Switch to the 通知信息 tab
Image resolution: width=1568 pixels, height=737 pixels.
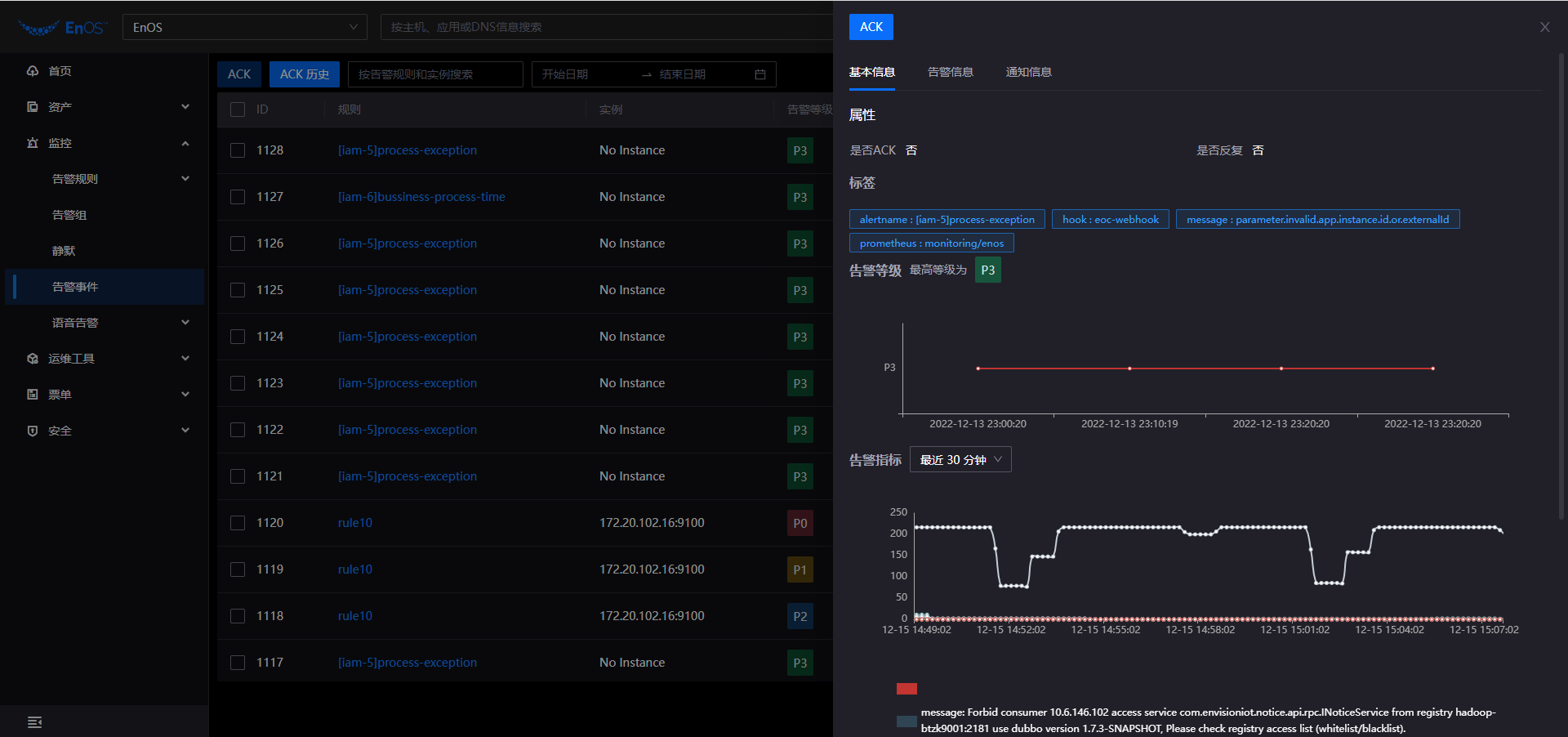[1029, 72]
